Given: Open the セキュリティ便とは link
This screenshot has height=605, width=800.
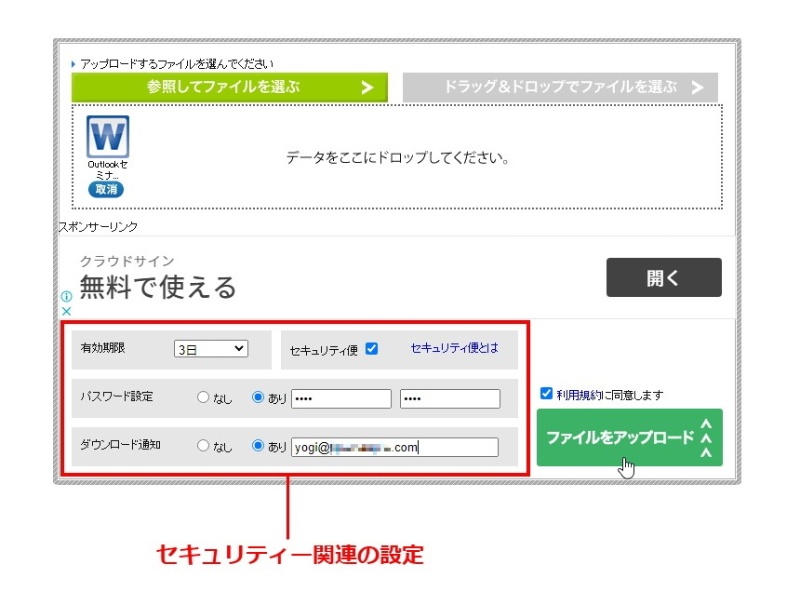Looking at the screenshot, I should [x=454, y=348].
